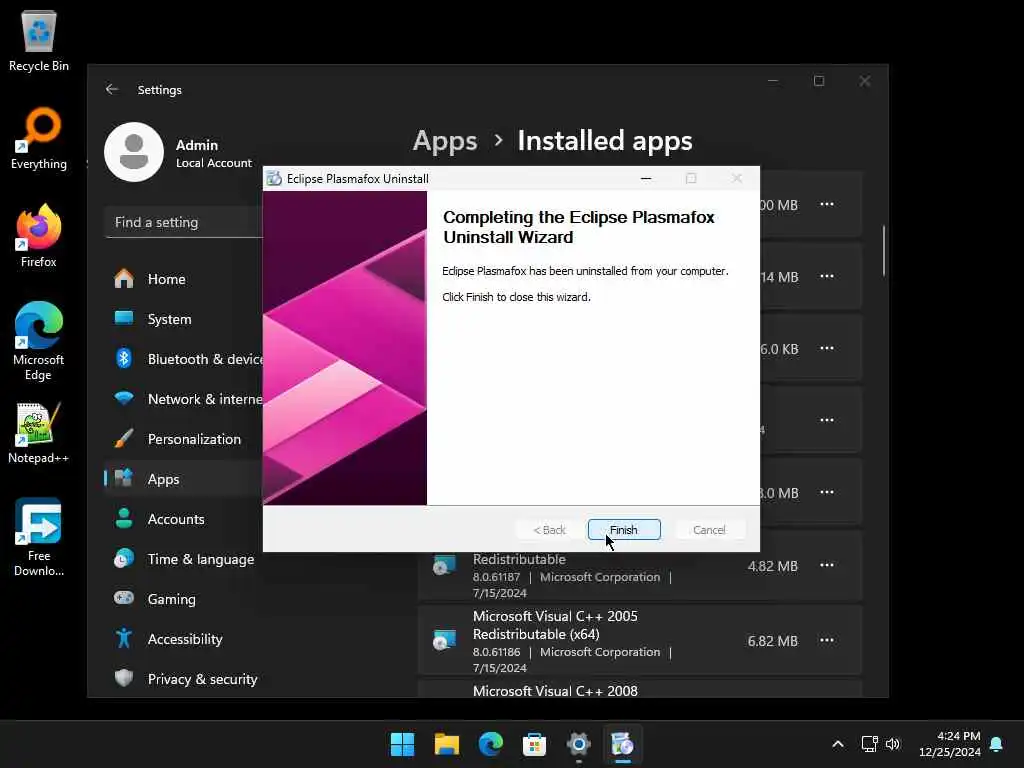Select the Notepad++ desktop shortcut
The height and width of the screenshot is (768, 1024).
(39, 433)
